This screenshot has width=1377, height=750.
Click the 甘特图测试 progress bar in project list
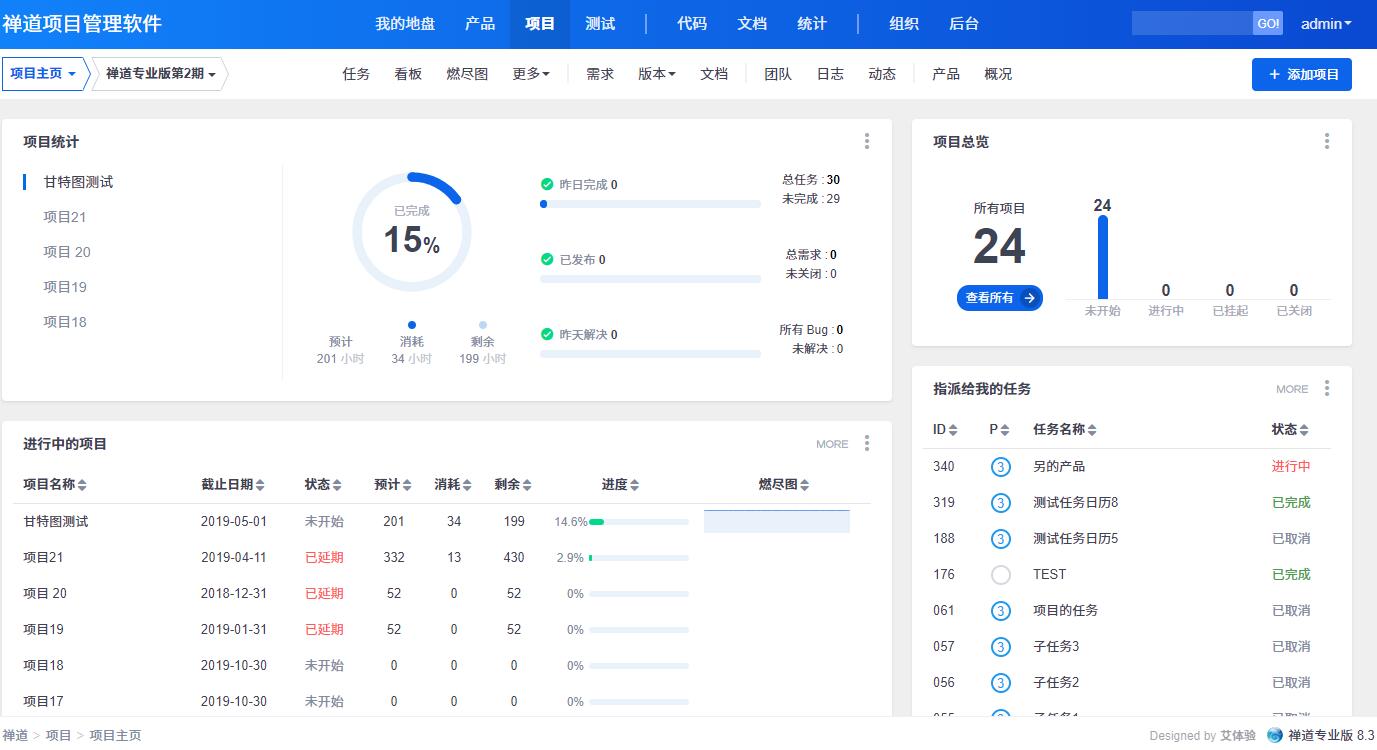638,522
